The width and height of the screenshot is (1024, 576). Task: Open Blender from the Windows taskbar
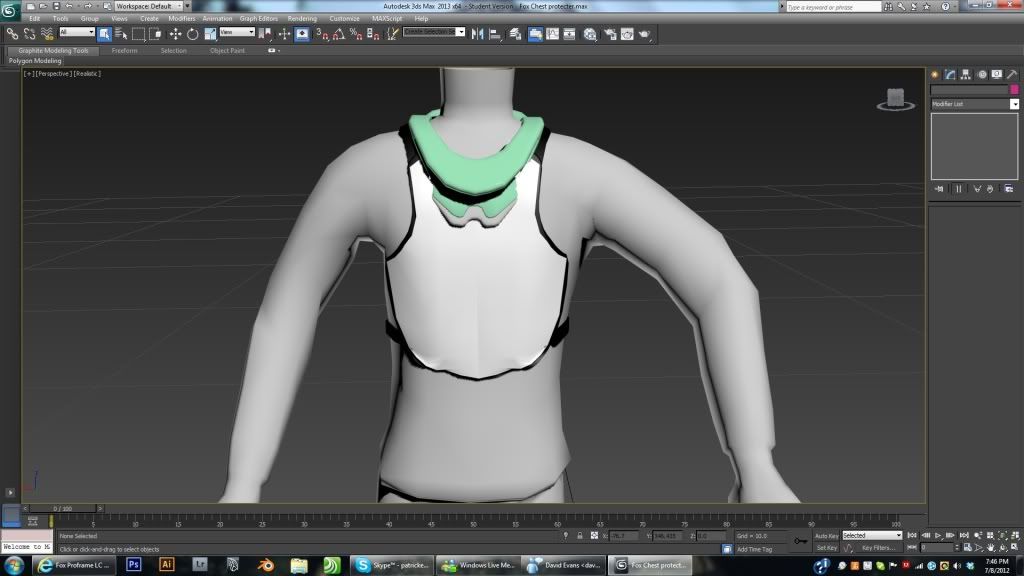[x=266, y=565]
